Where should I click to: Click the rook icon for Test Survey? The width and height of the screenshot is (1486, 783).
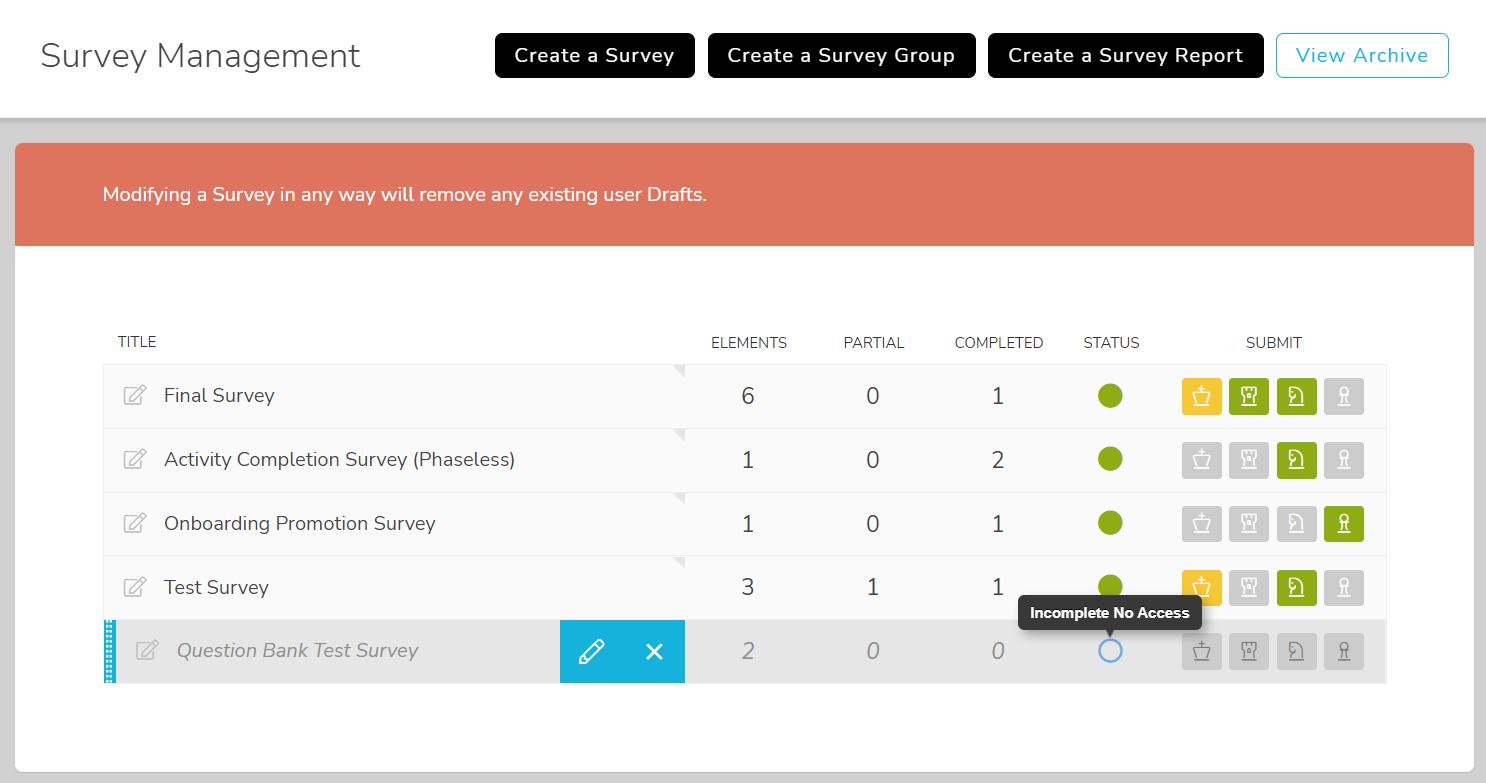[1249, 588]
